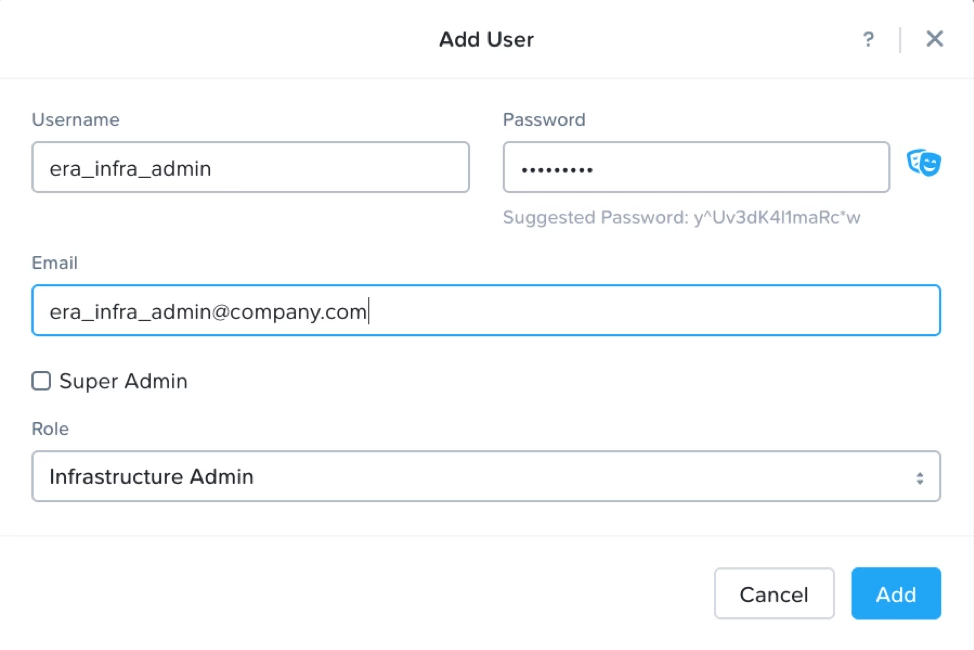This screenshot has height=650, width=974.
Task: Reveal password with the mask icon
Action: (923, 162)
